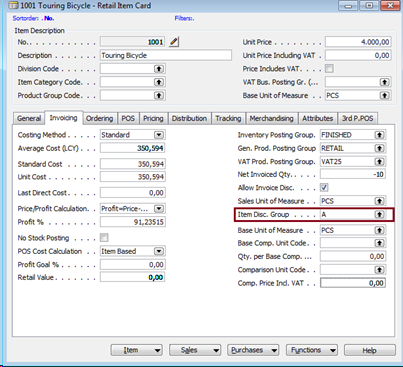
Task: Click the Retail Value field
Action: pyautogui.click(x=133, y=277)
